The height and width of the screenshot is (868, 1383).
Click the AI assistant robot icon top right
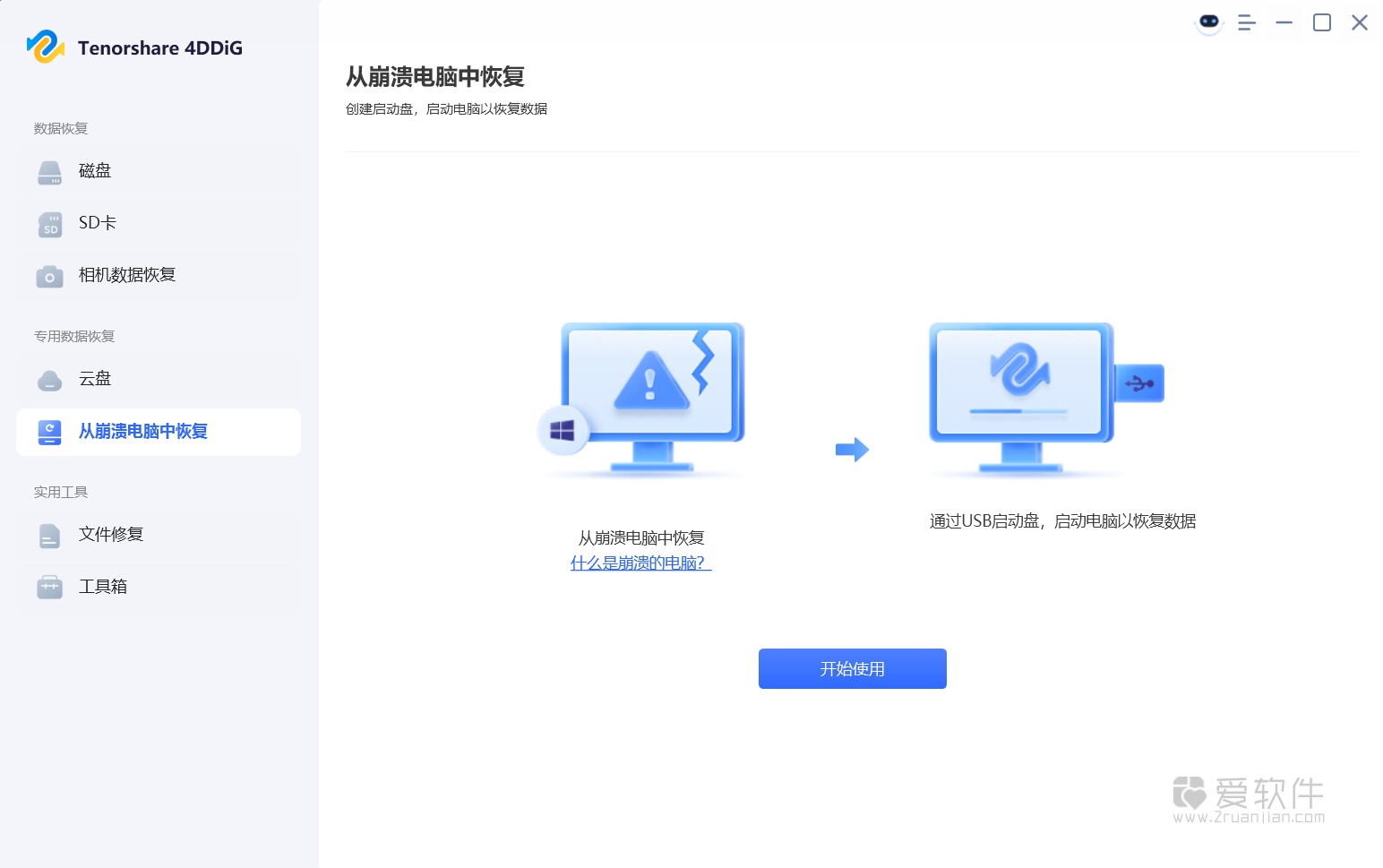tap(1208, 22)
